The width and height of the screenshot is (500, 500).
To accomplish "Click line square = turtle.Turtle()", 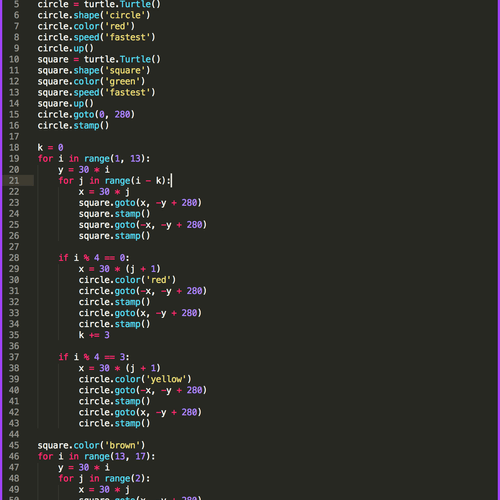I will [x=99, y=59].
